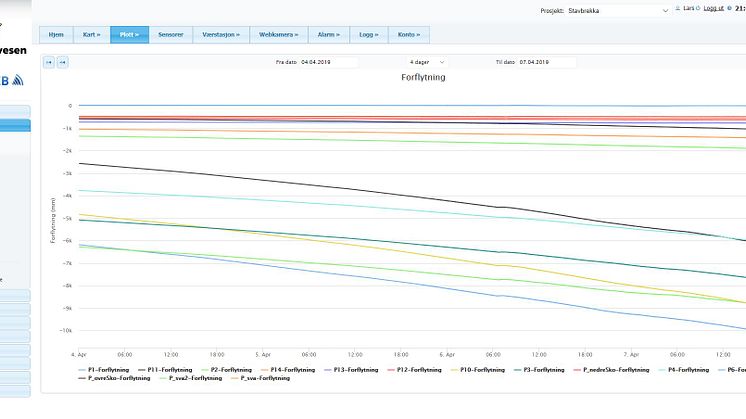
Task: Toggle P10-Forflytning legend series
Action: [478, 370]
